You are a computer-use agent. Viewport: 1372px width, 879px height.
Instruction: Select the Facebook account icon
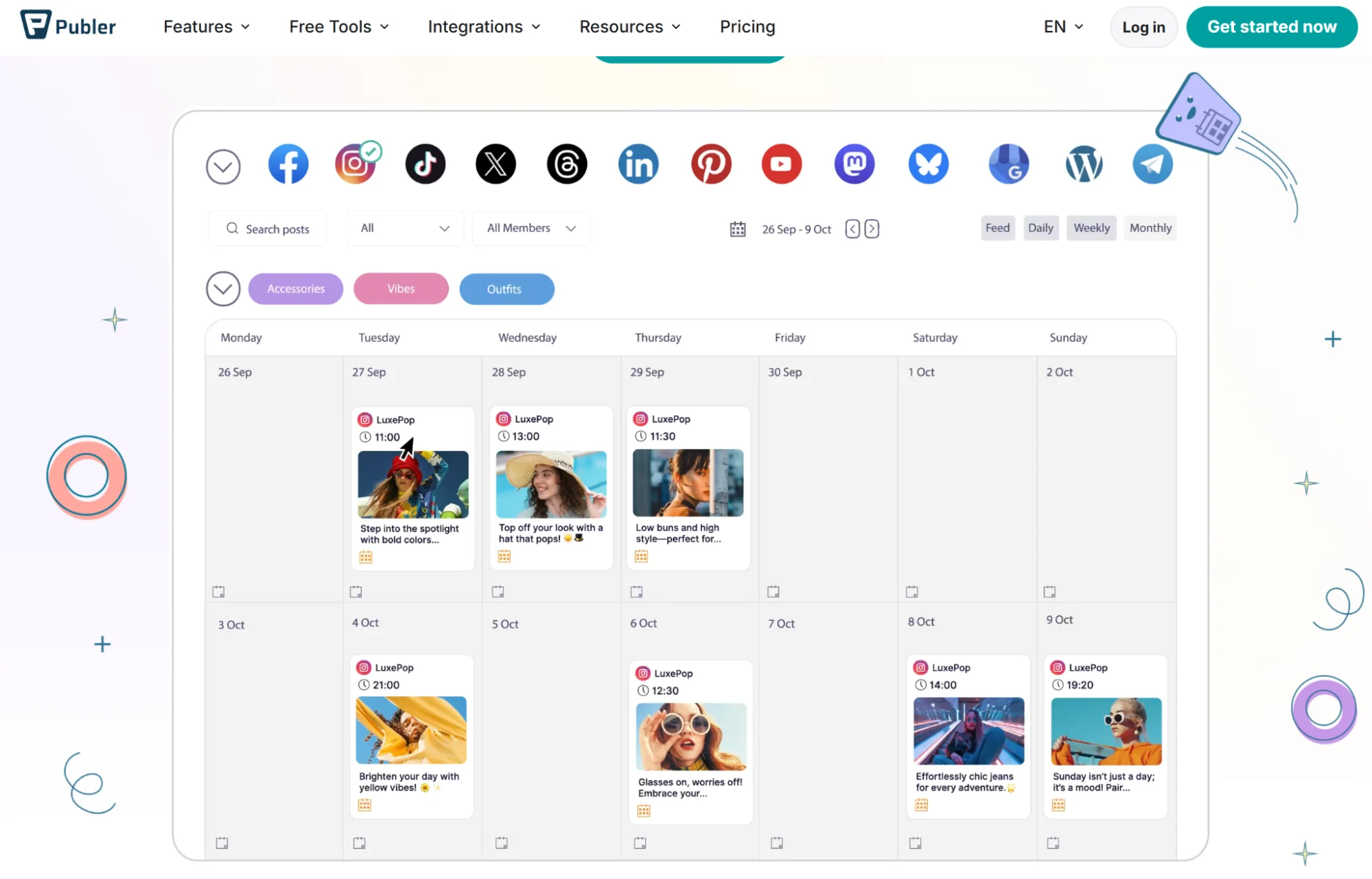(x=288, y=164)
